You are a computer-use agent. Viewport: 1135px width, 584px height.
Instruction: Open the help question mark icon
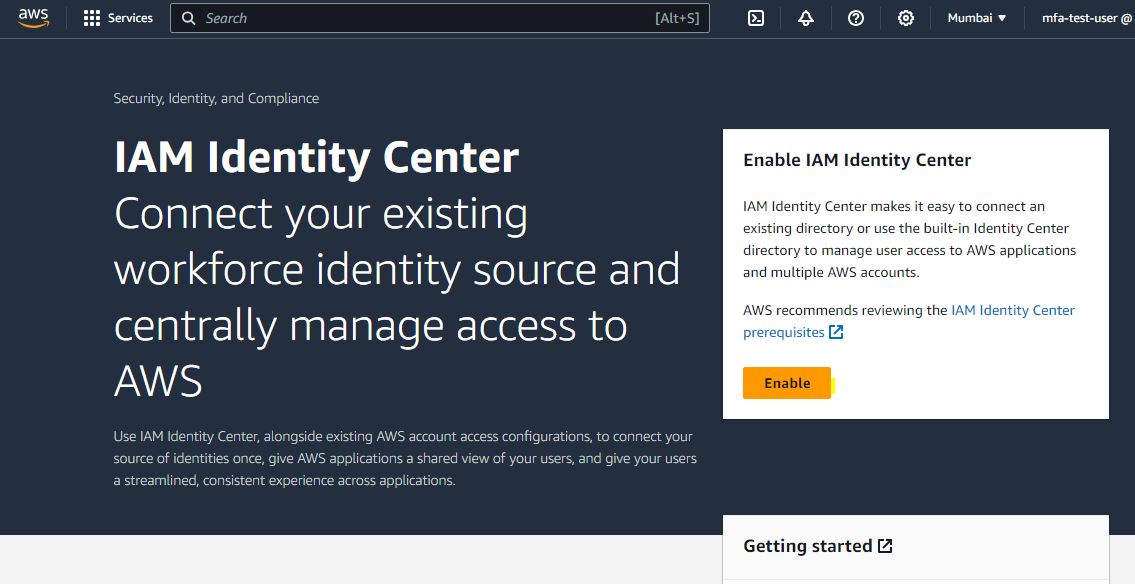pyautogui.click(x=856, y=18)
